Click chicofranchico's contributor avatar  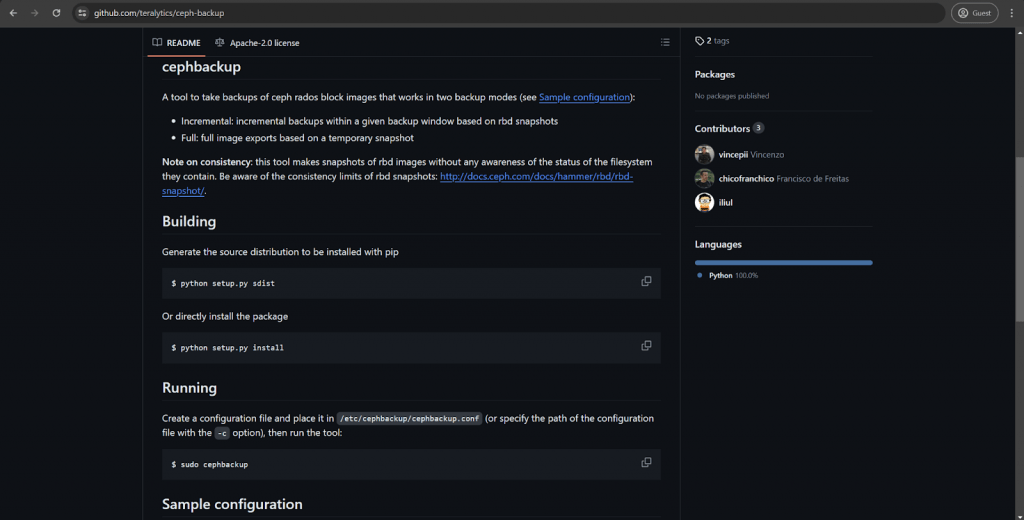[x=704, y=178]
